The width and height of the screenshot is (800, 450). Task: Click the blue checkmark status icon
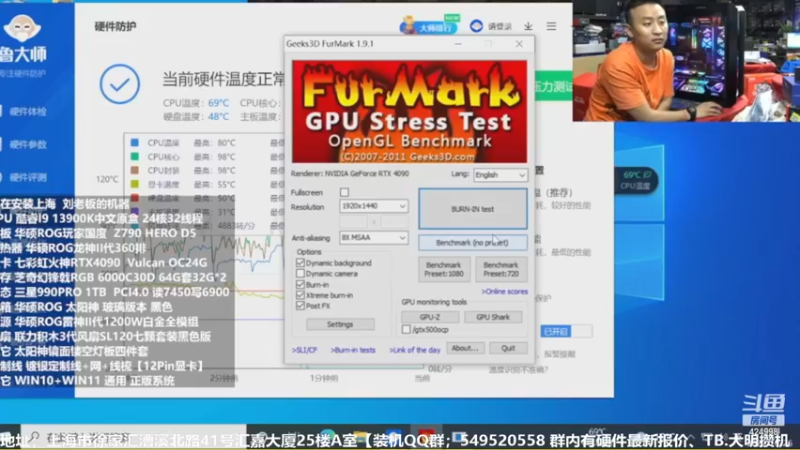[120, 84]
